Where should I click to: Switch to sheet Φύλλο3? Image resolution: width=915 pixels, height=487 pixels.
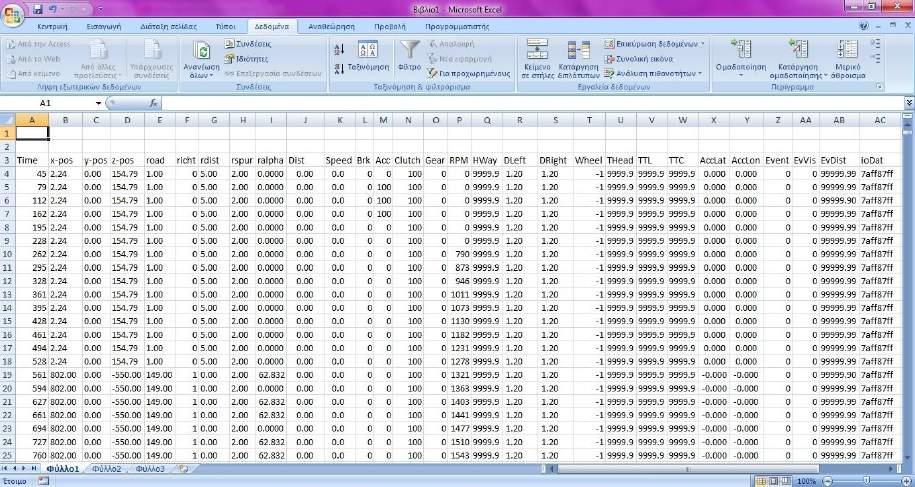(x=150, y=469)
